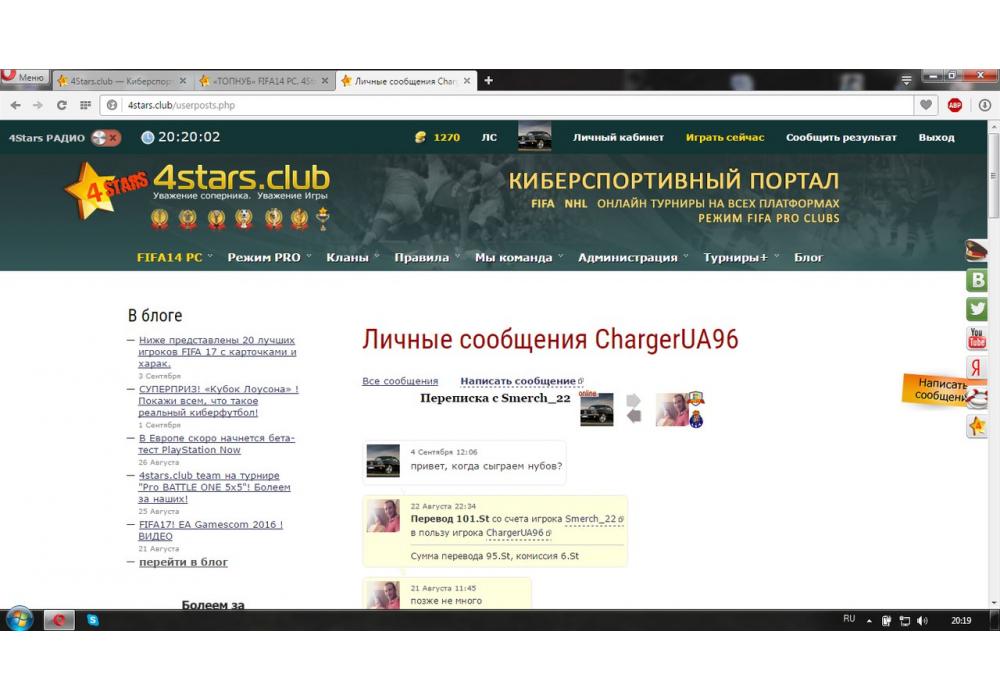Image resolution: width=1000 pixels, height=700 pixels.
Task: Click the heart bookmark icon in address bar
Action: point(927,105)
